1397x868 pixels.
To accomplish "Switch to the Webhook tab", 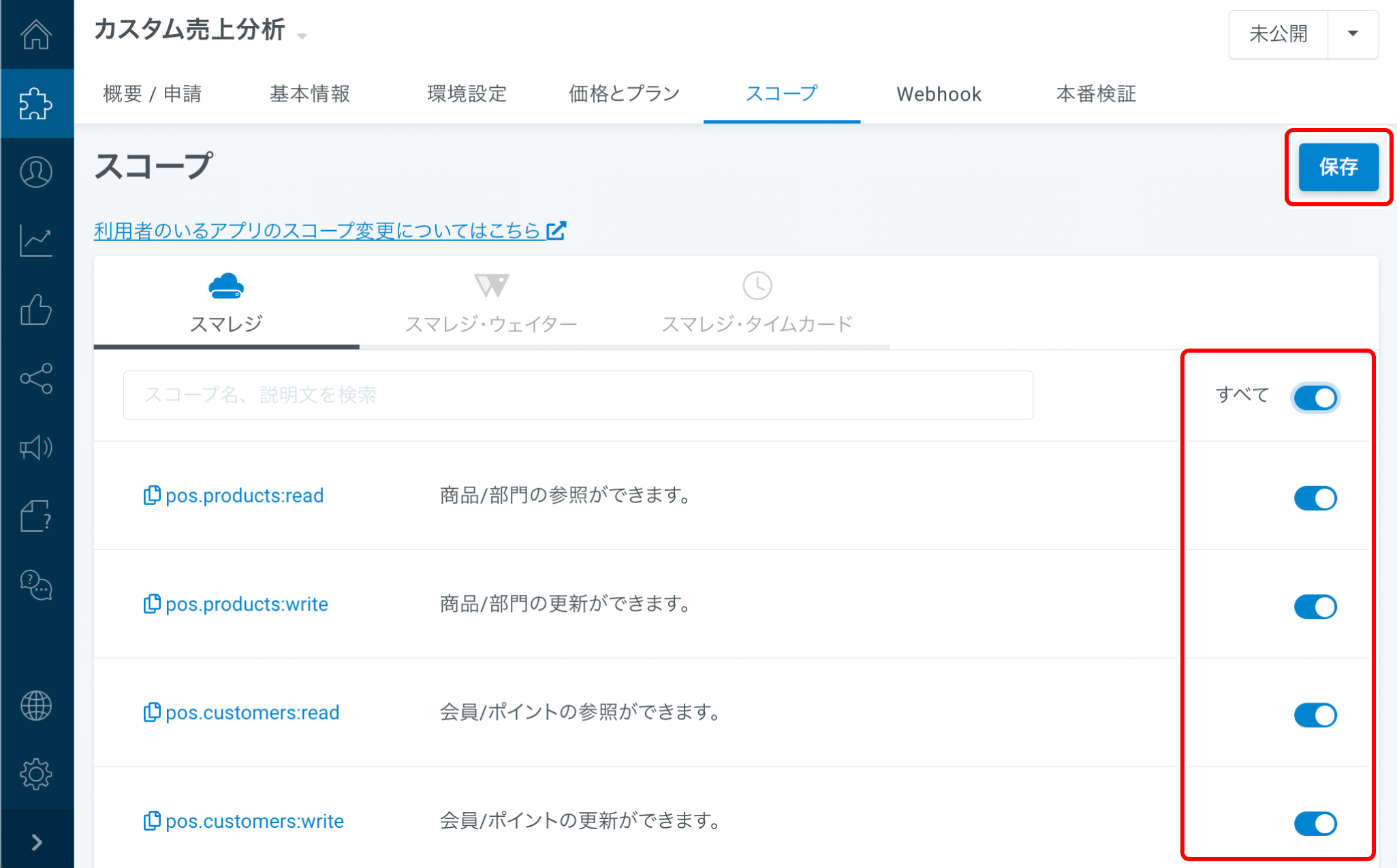I will [x=938, y=94].
